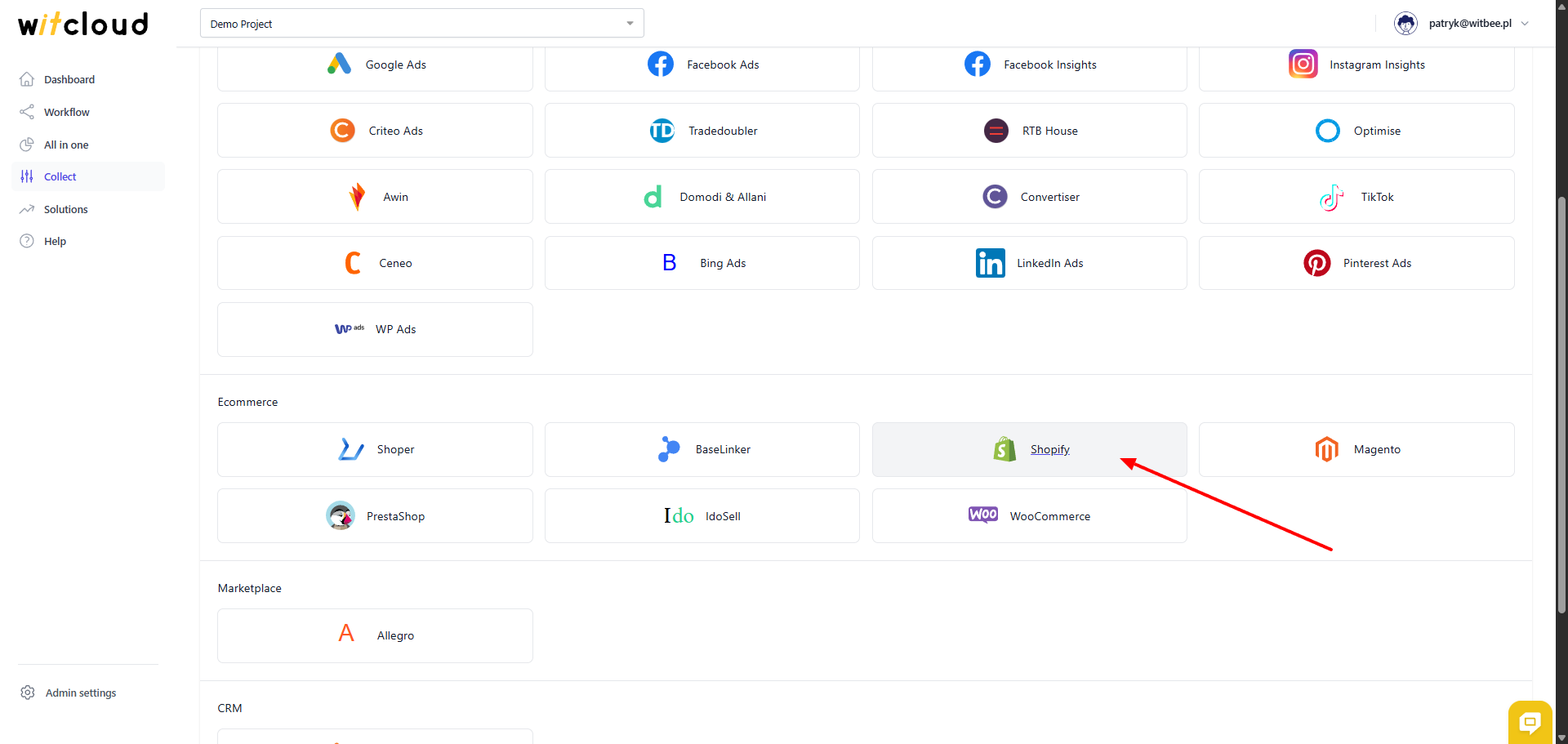
Task: Click the WP Ads logo icon
Action: tap(350, 329)
